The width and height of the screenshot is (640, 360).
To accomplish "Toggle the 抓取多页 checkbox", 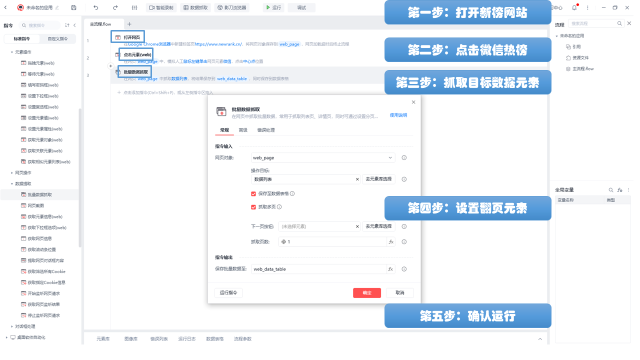I will [253, 207].
